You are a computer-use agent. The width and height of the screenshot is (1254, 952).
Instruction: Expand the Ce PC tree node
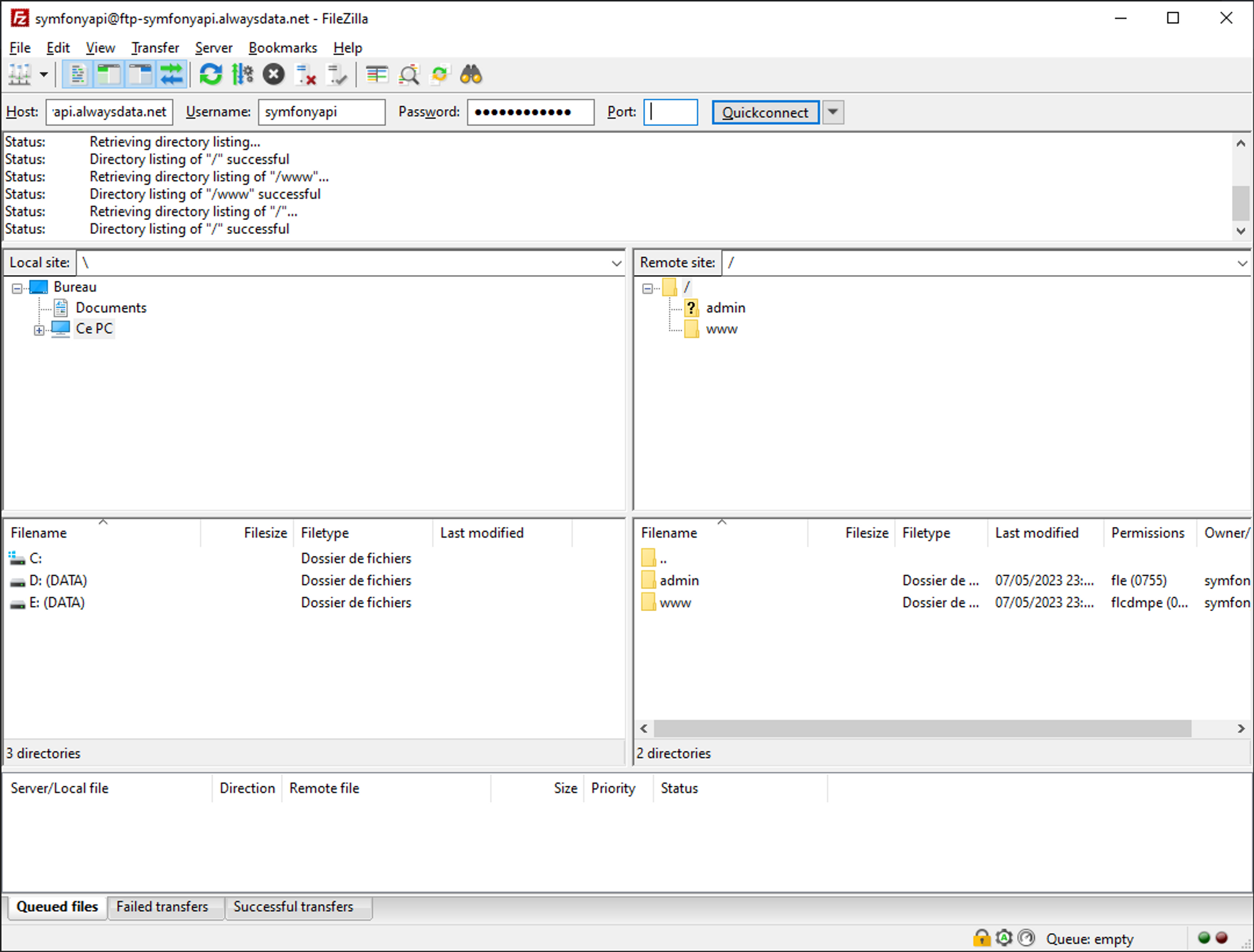39,330
